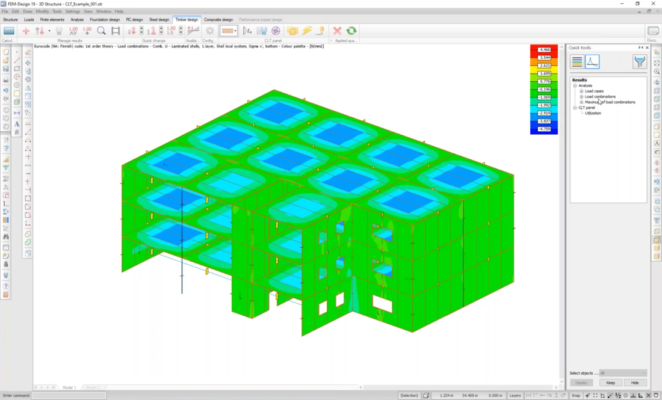Open the Tools menu

pyautogui.click(x=57, y=11)
